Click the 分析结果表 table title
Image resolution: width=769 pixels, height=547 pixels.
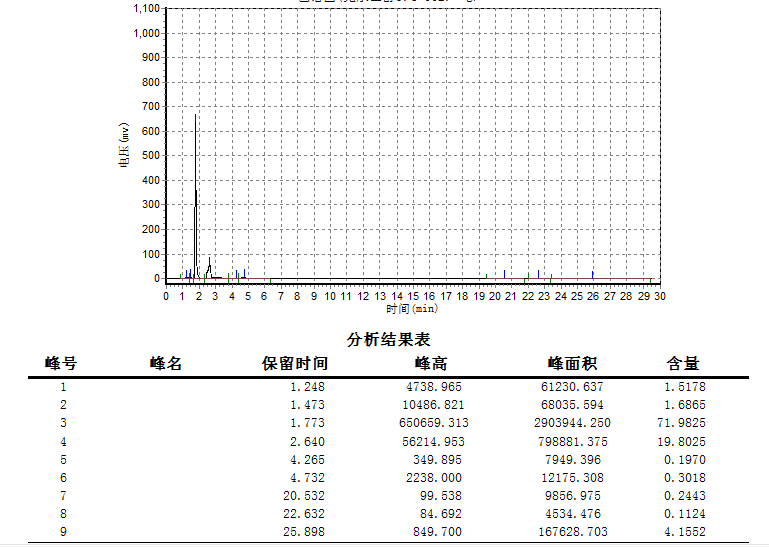pyautogui.click(x=388, y=339)
